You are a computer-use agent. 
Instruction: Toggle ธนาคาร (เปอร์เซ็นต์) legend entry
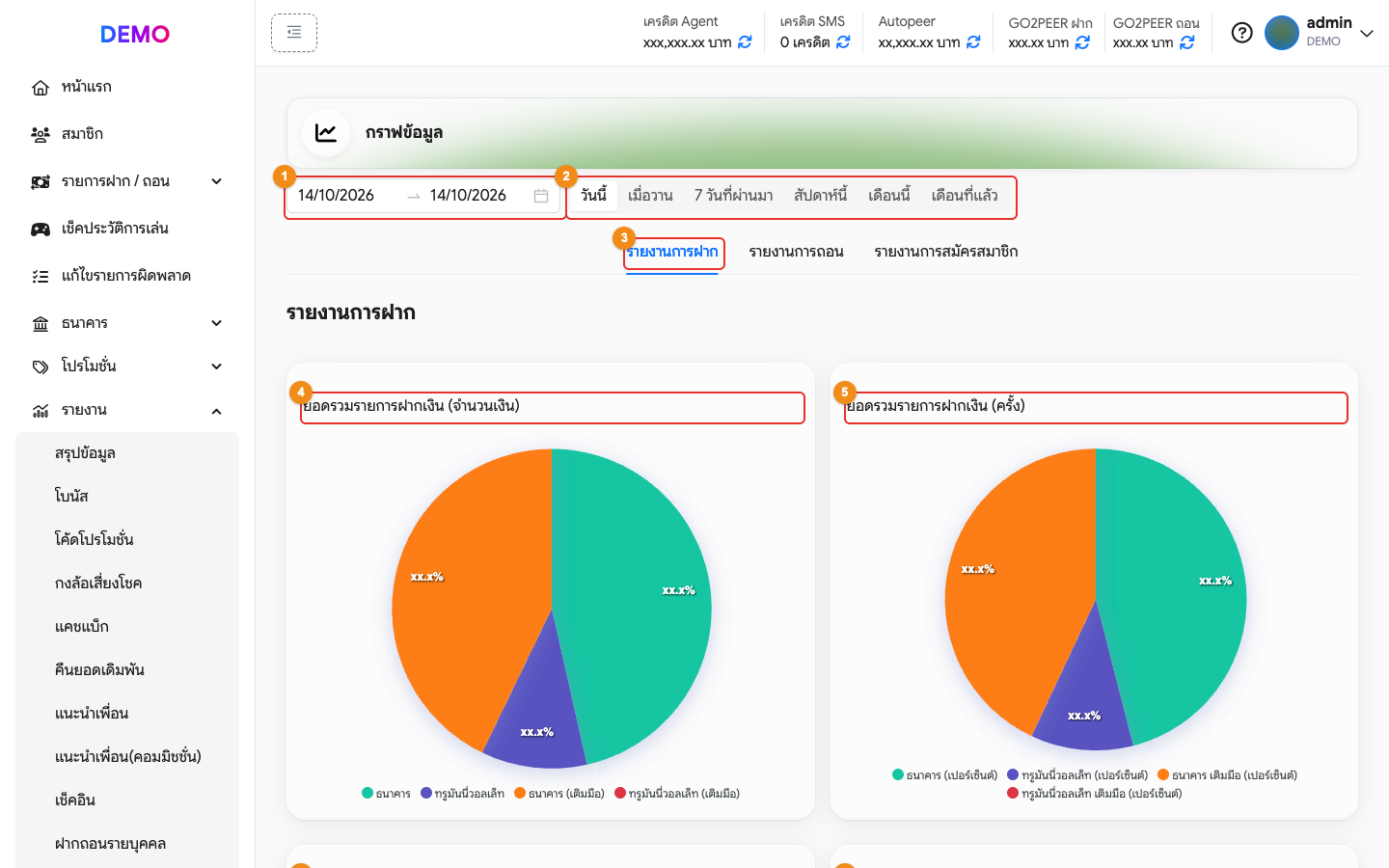click(x=945, y=775)
